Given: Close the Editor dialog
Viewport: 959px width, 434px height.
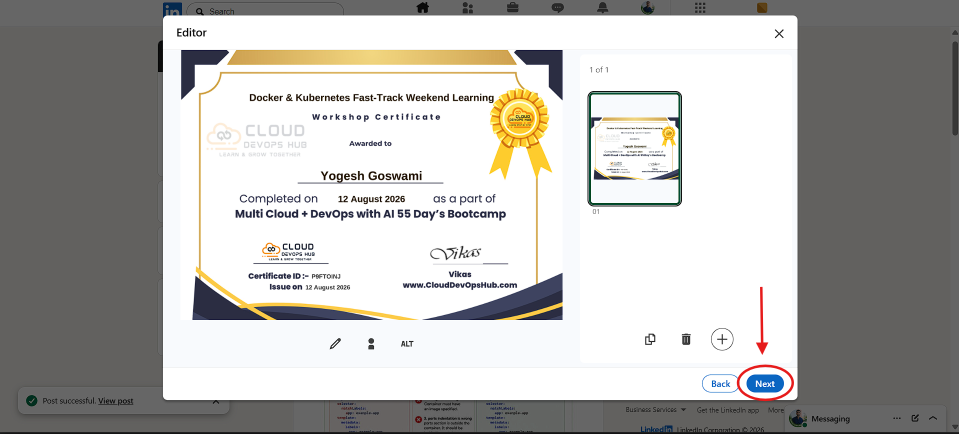Looking at the screenshot, I should click(x=779, y=34).
